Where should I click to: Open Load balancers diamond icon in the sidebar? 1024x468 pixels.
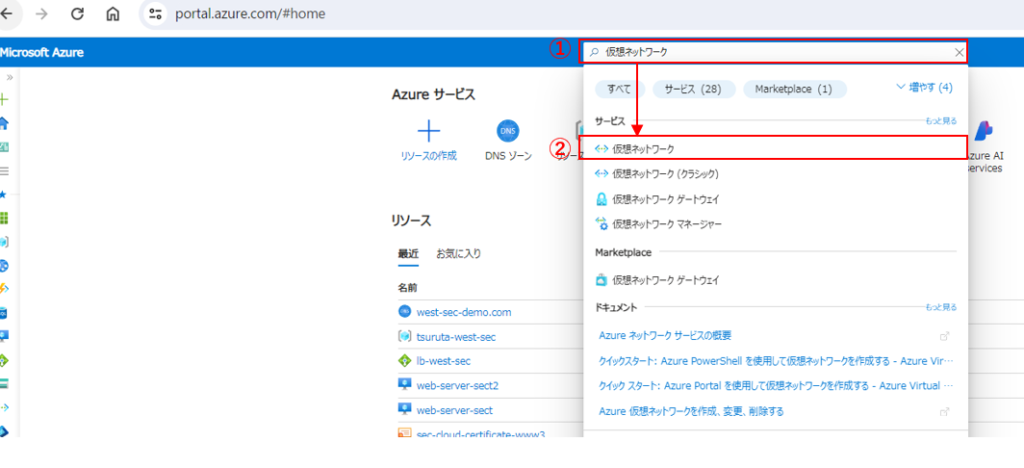[4, 360]
